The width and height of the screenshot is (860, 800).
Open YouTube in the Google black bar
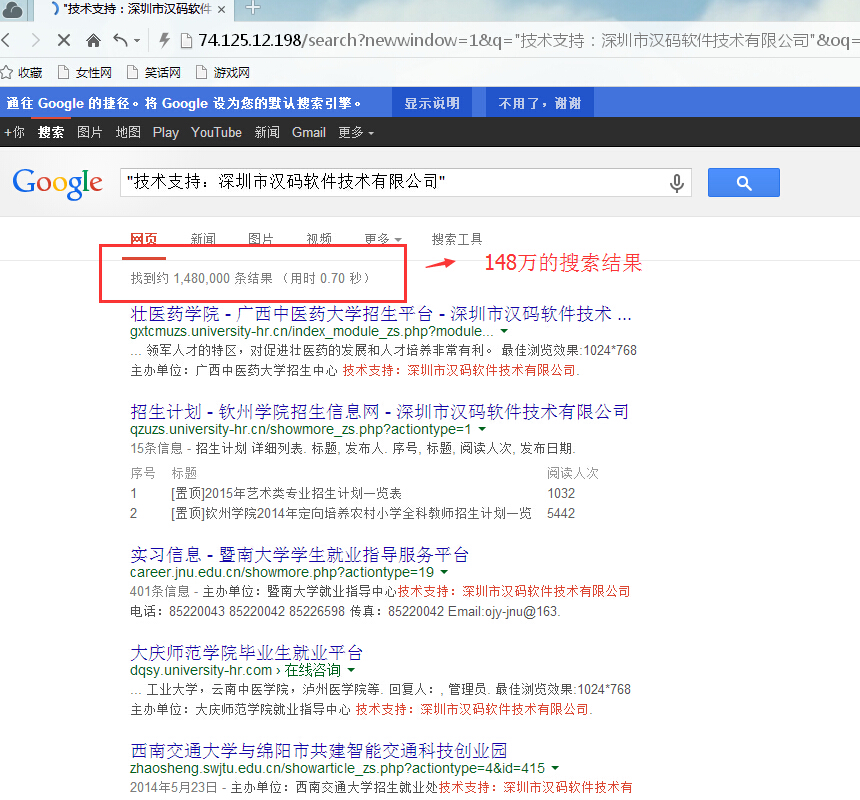[x=216, y=132]
